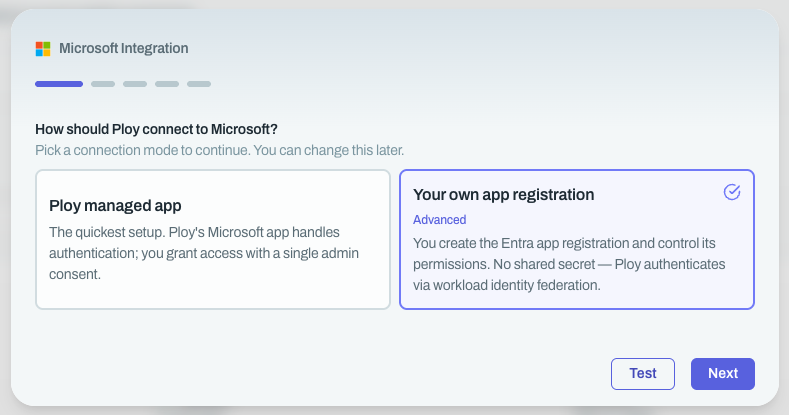Click 'Pick a connection mode to continue' text
Screen dimensions: 789x415
[219, 150]
